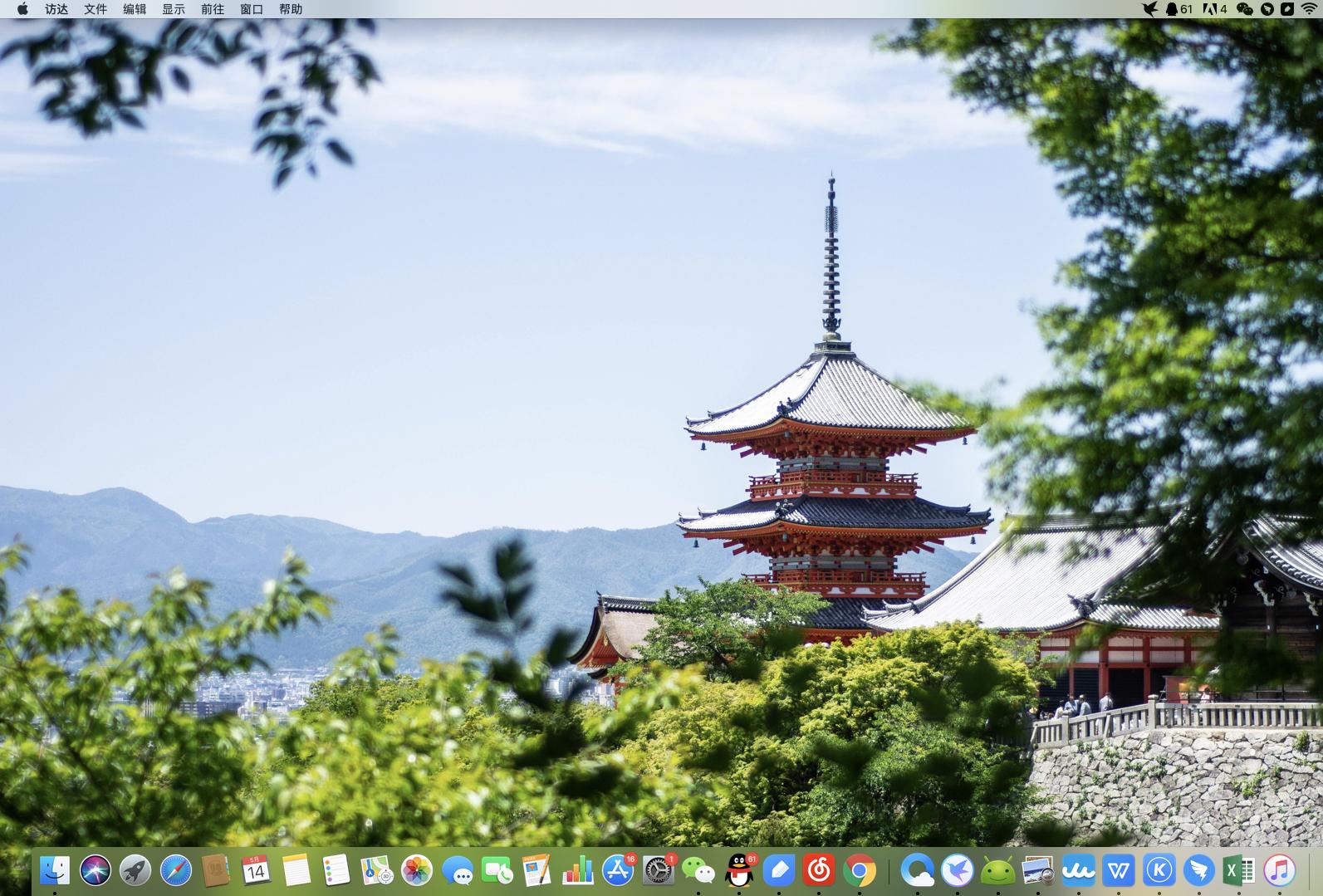
Task: Open Safari compass icon in Dock
Action: coord(176,870)
